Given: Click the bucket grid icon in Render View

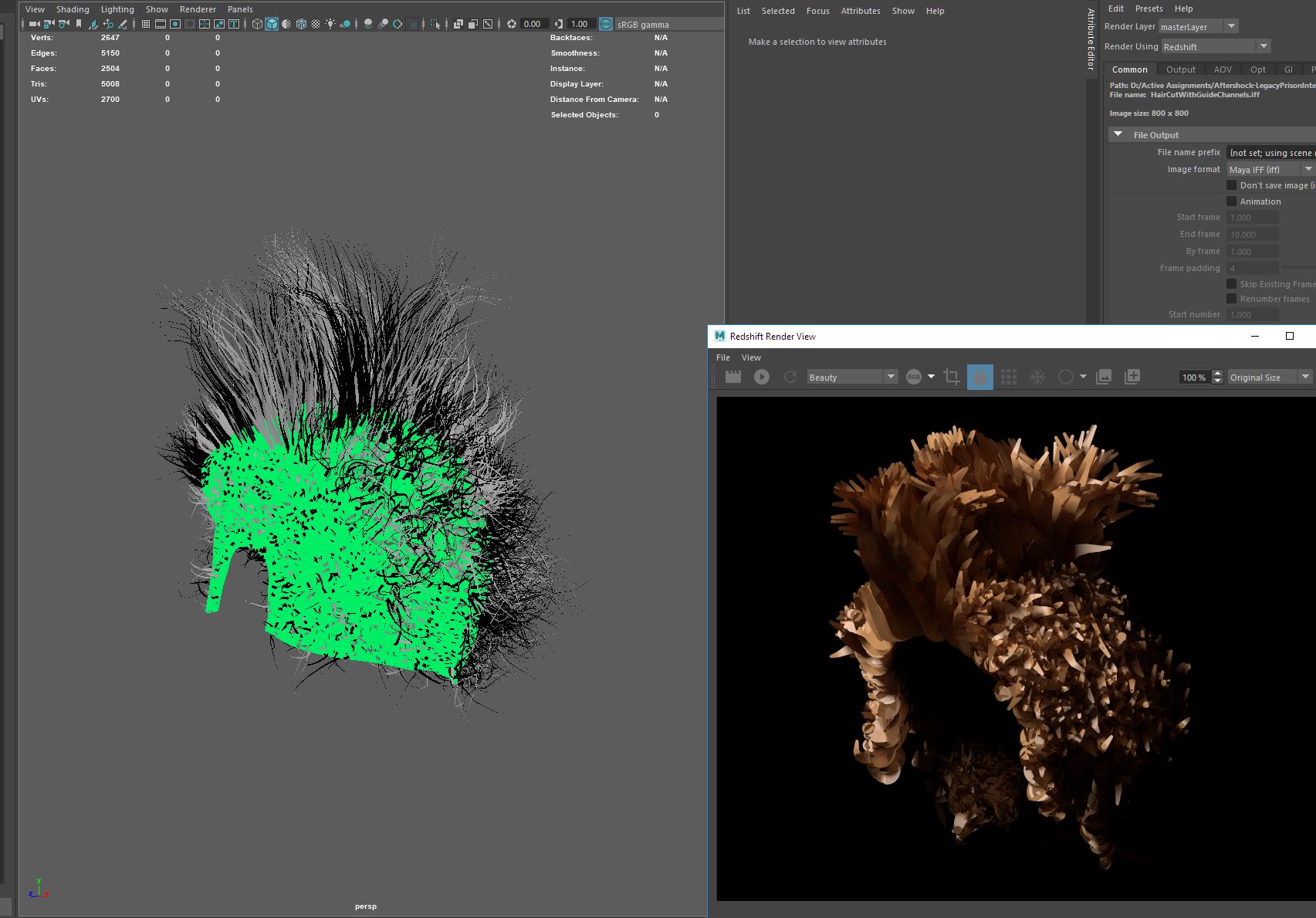Looking at the screenshot, I should click(x=1008, y=377).
